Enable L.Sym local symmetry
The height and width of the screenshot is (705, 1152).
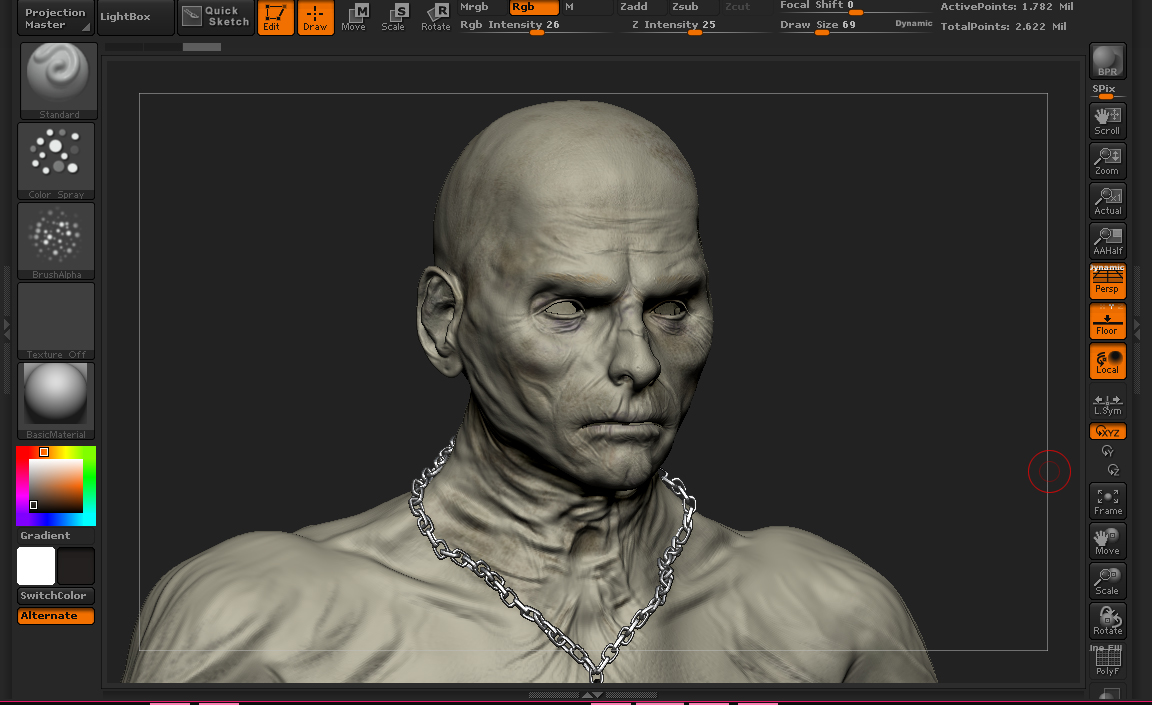tap(1107, 403)
